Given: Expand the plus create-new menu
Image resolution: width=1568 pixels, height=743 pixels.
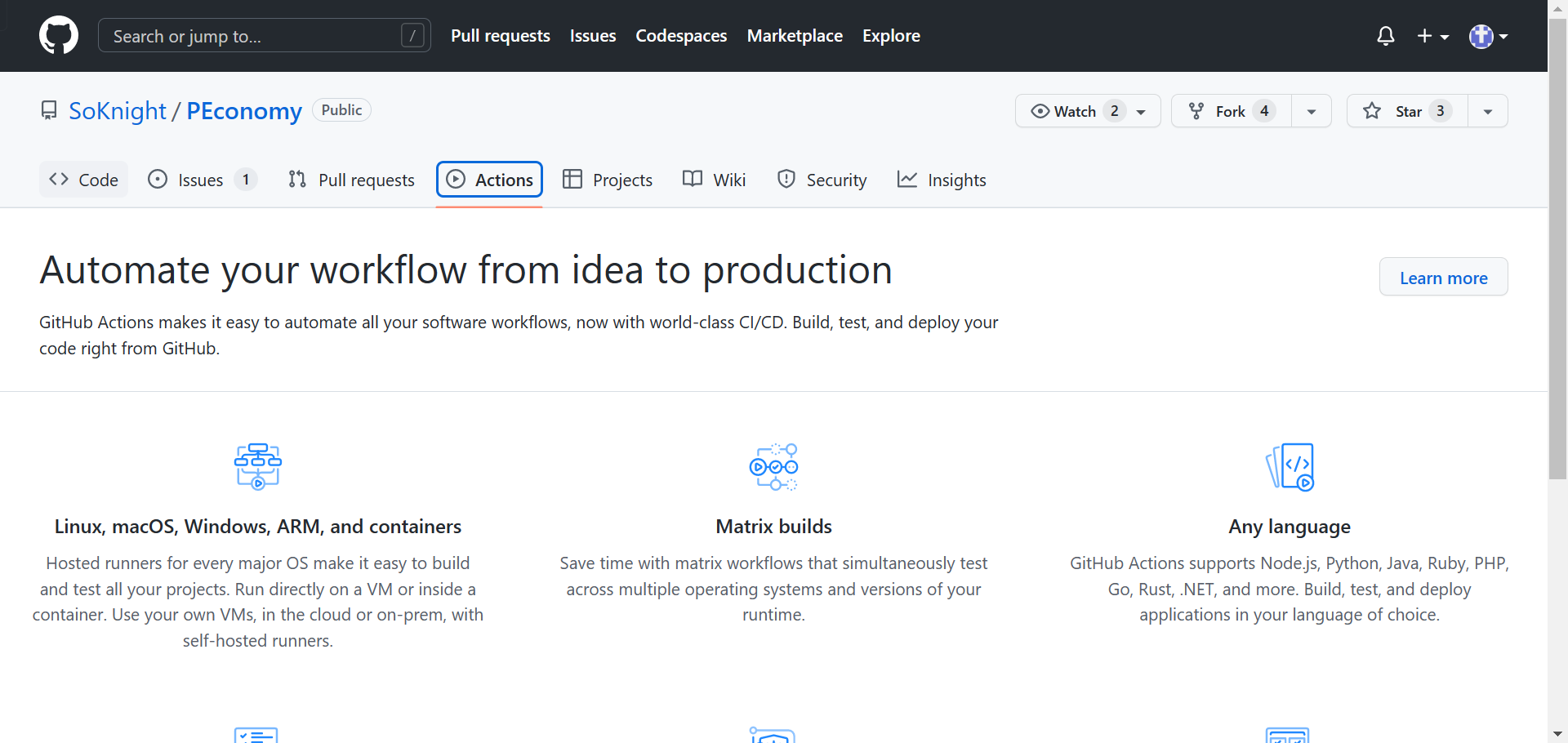Looking at the screenshot, I should (1432, 36).
